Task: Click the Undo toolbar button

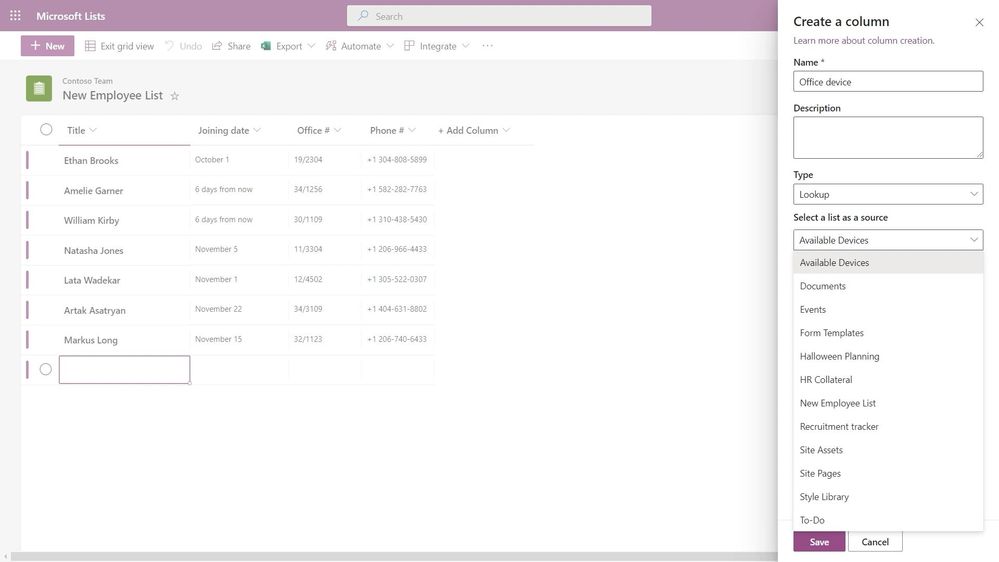Action: [x=183, y=46]
